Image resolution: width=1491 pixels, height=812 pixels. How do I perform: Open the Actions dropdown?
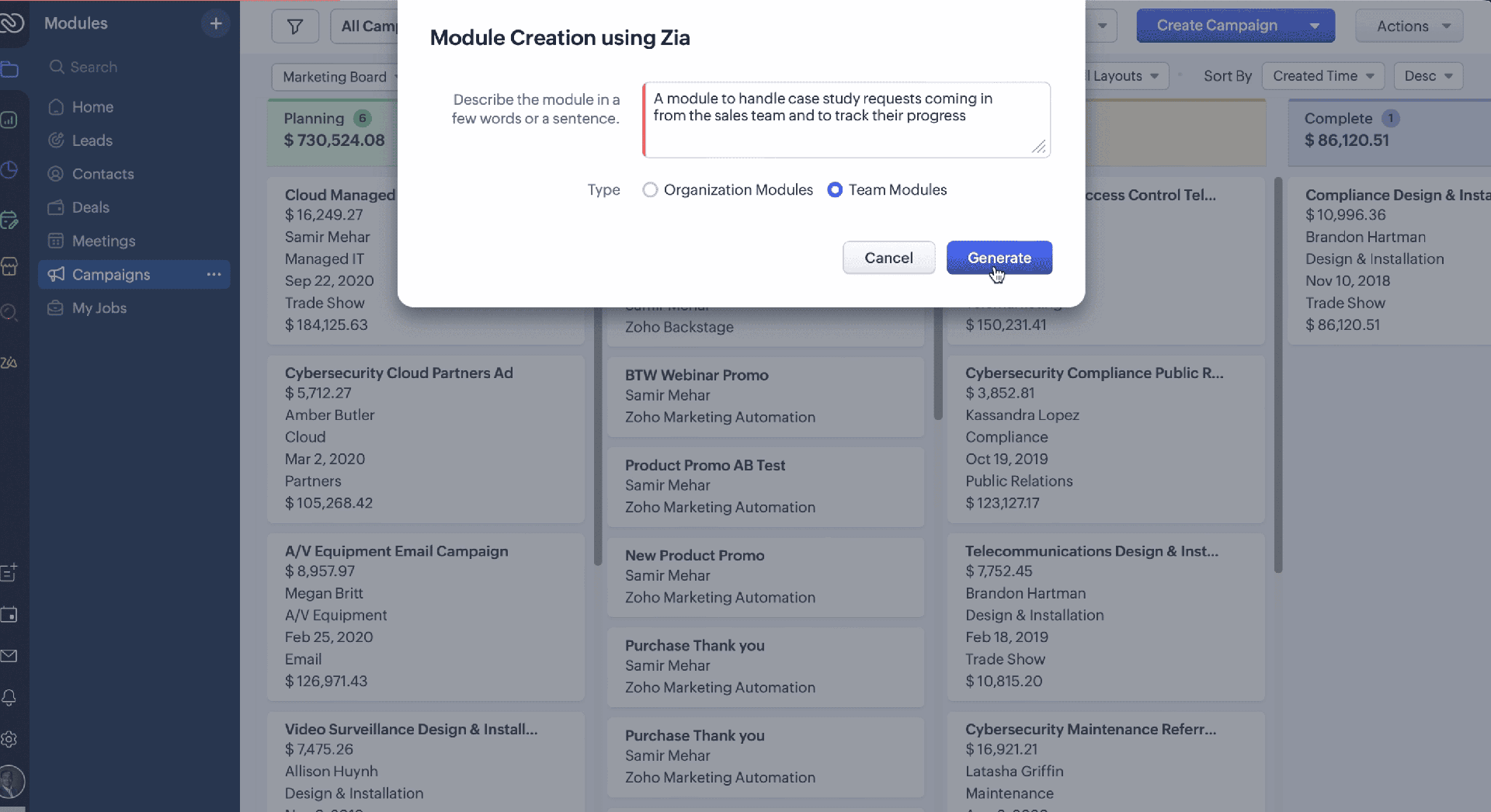(x=1409, y=26)
